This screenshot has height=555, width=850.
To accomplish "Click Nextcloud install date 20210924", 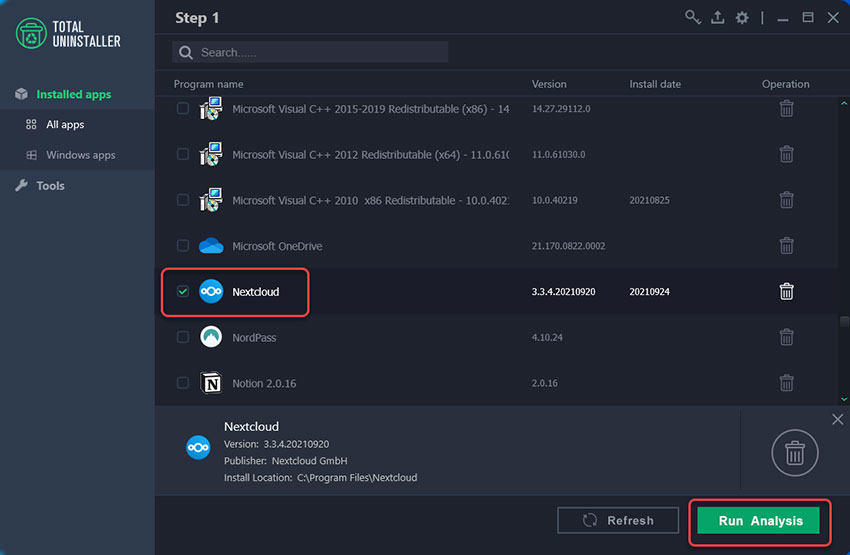I will 649,292.
